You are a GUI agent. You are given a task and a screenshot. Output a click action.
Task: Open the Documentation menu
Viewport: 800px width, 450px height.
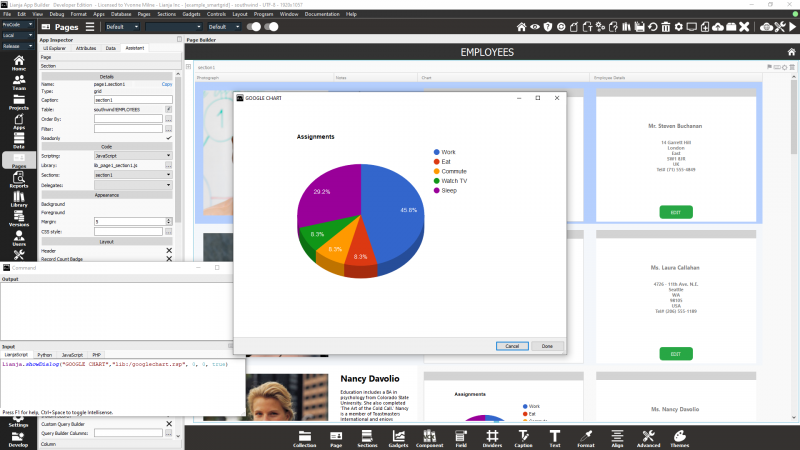tap(322, 14)
